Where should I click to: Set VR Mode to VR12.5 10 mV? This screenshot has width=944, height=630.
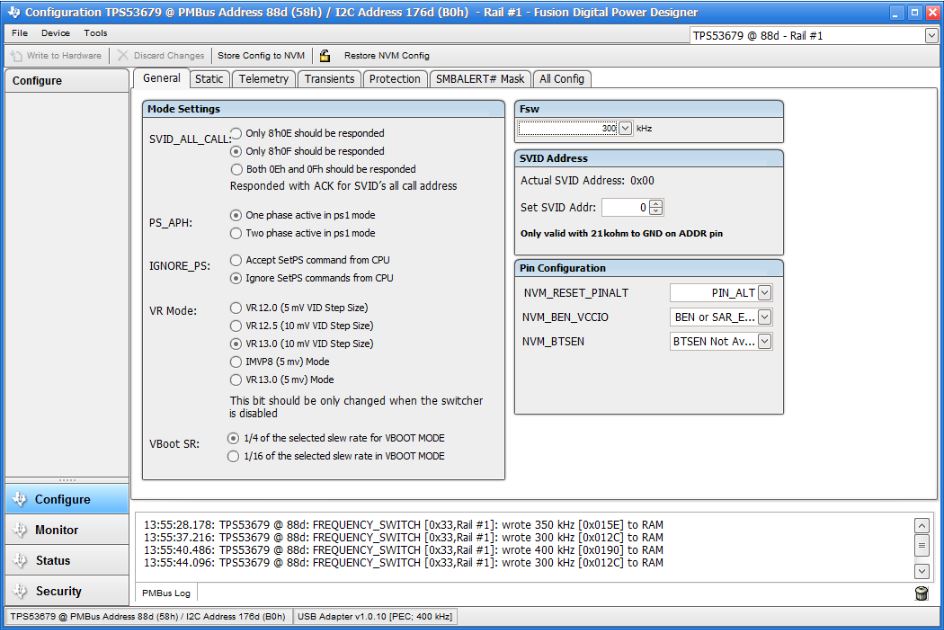tap(236, 326)
